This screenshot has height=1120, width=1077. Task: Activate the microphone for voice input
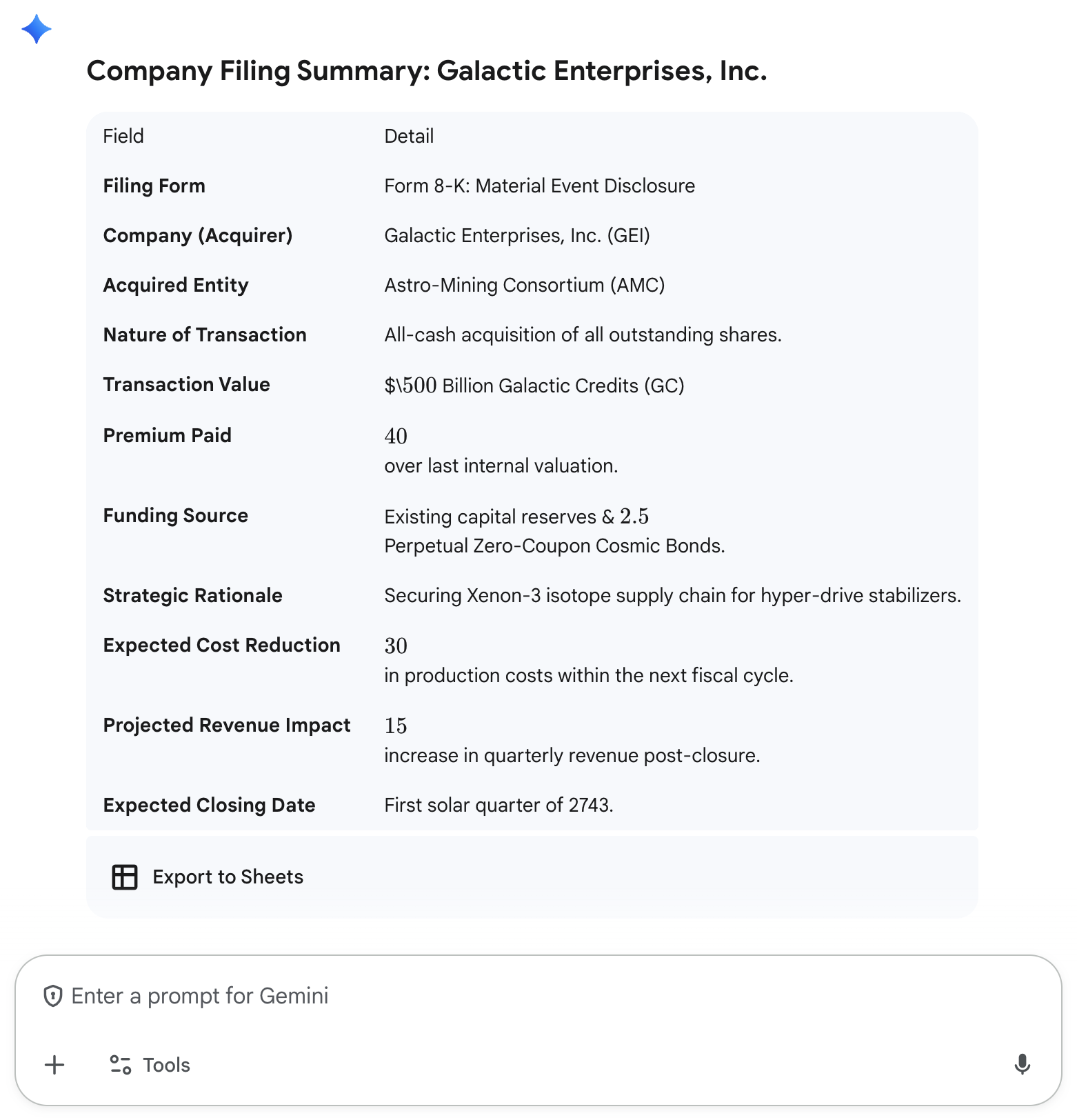1022,1065
